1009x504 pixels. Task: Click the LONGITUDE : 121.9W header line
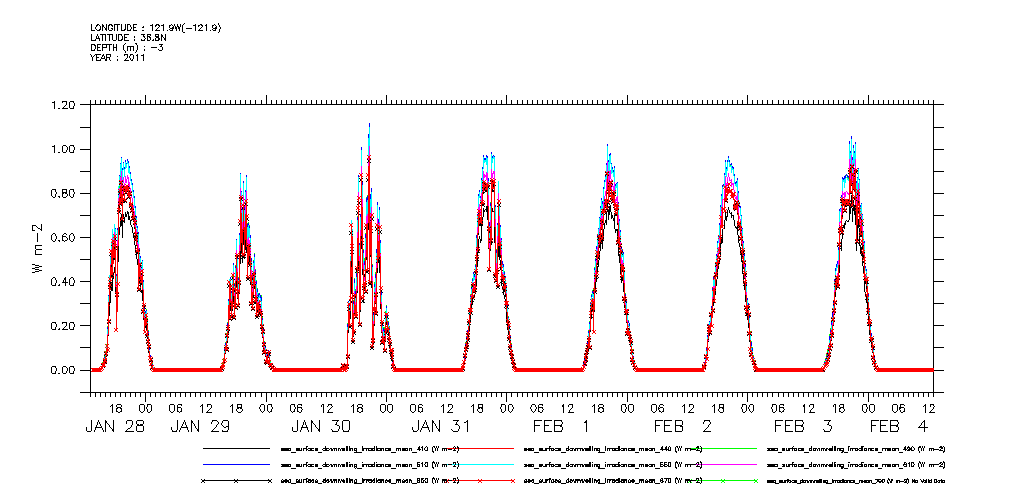pyautogui.click(x=156, y=28)
